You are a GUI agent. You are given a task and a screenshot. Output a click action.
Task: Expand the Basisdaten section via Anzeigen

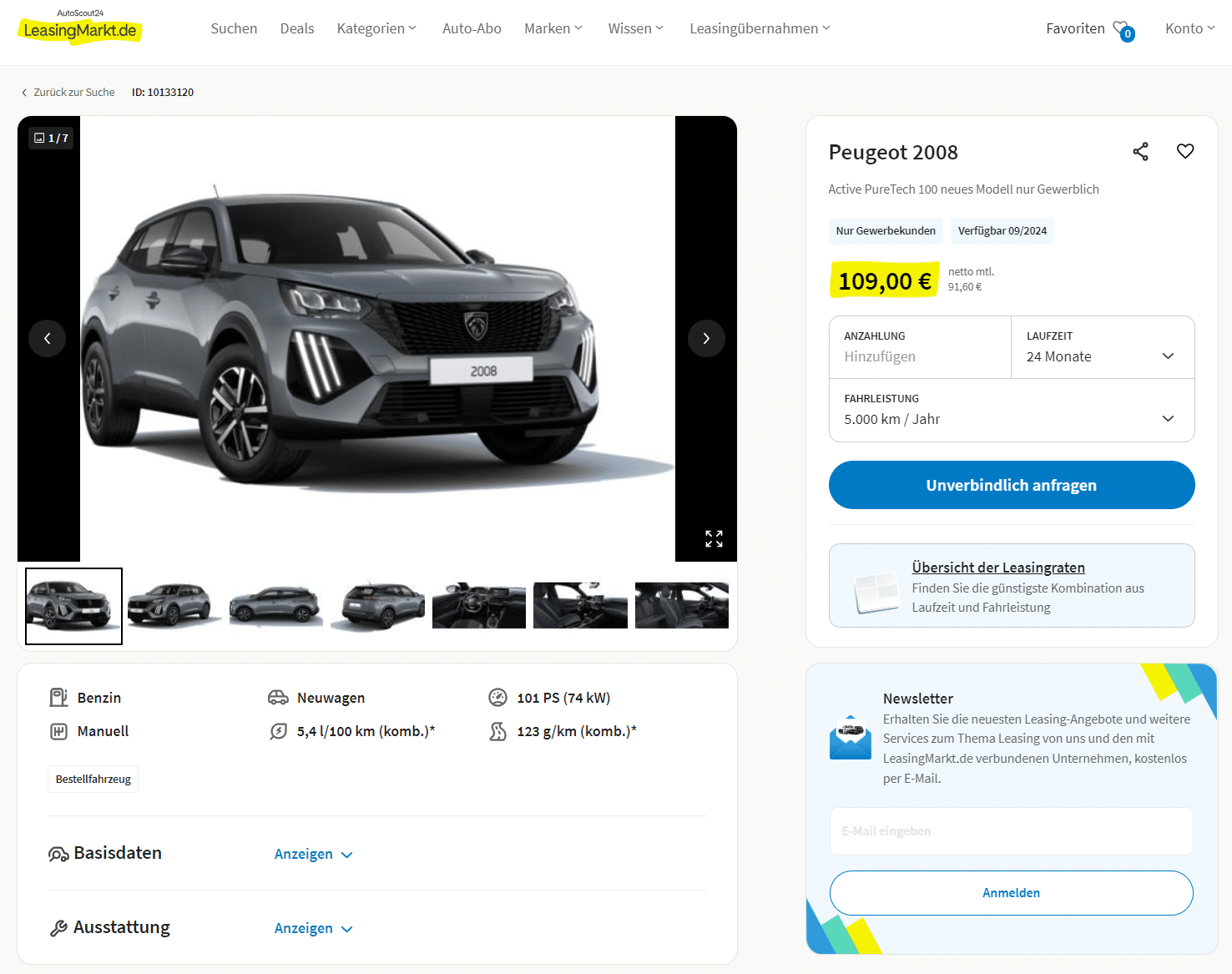click(314, 854)
